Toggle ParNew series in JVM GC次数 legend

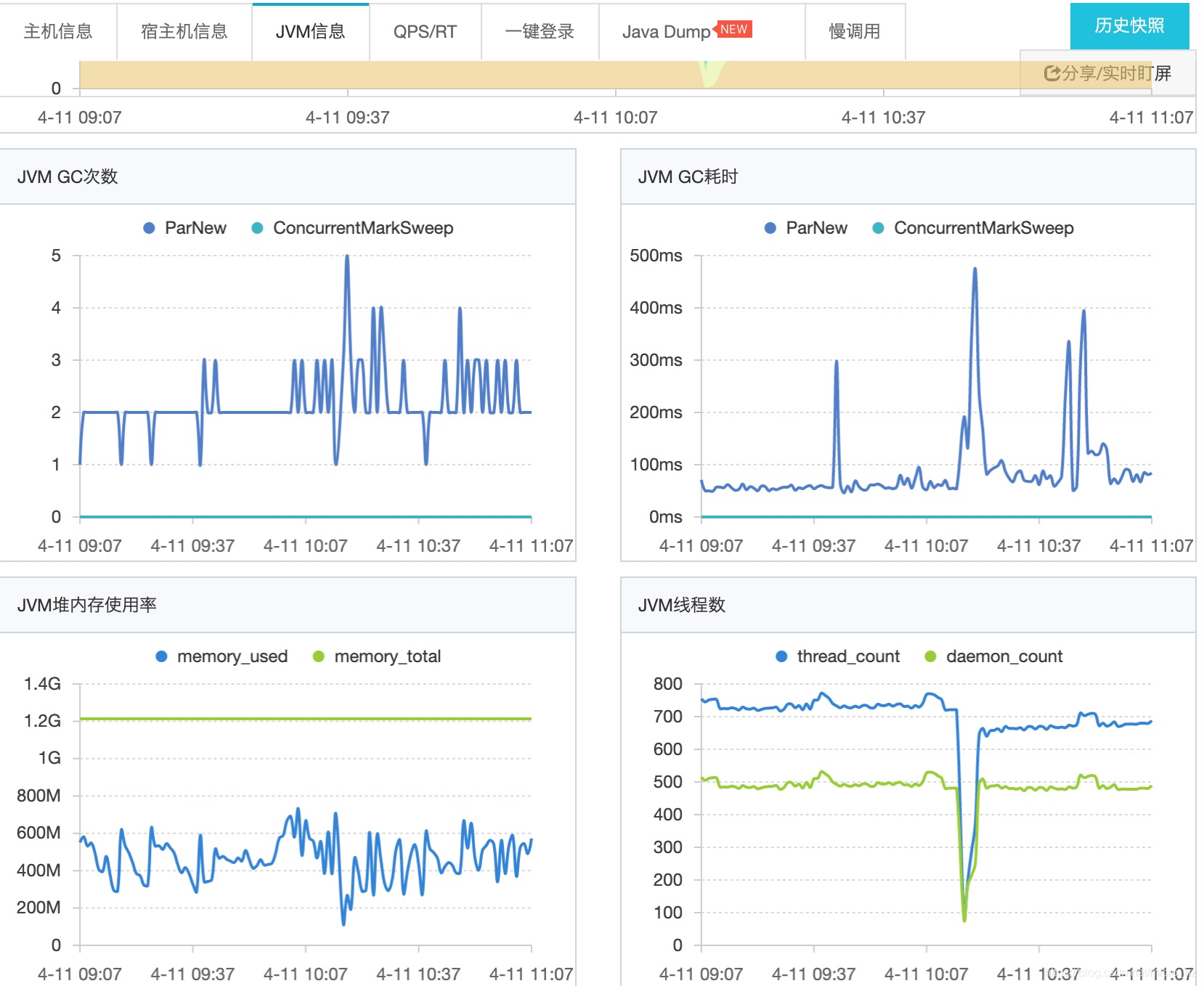coord(185,228)
